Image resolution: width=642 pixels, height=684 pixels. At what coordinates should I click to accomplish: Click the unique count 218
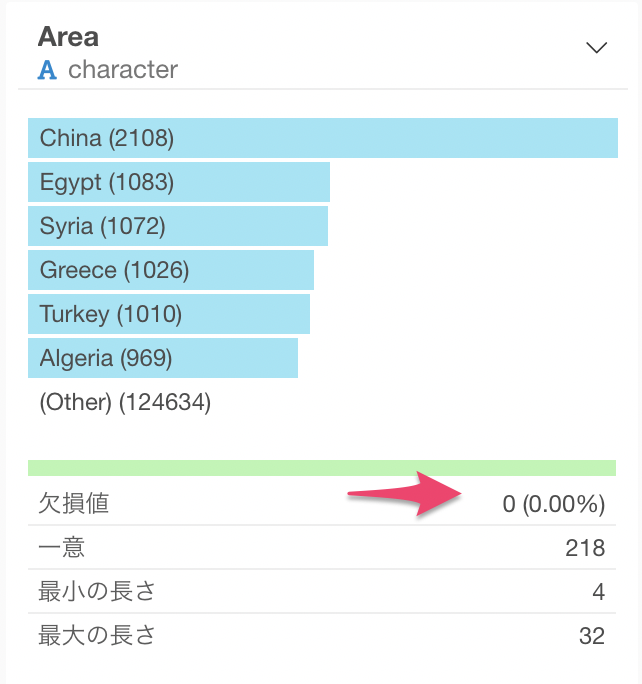pyautogui.click(x=585, y=548)
